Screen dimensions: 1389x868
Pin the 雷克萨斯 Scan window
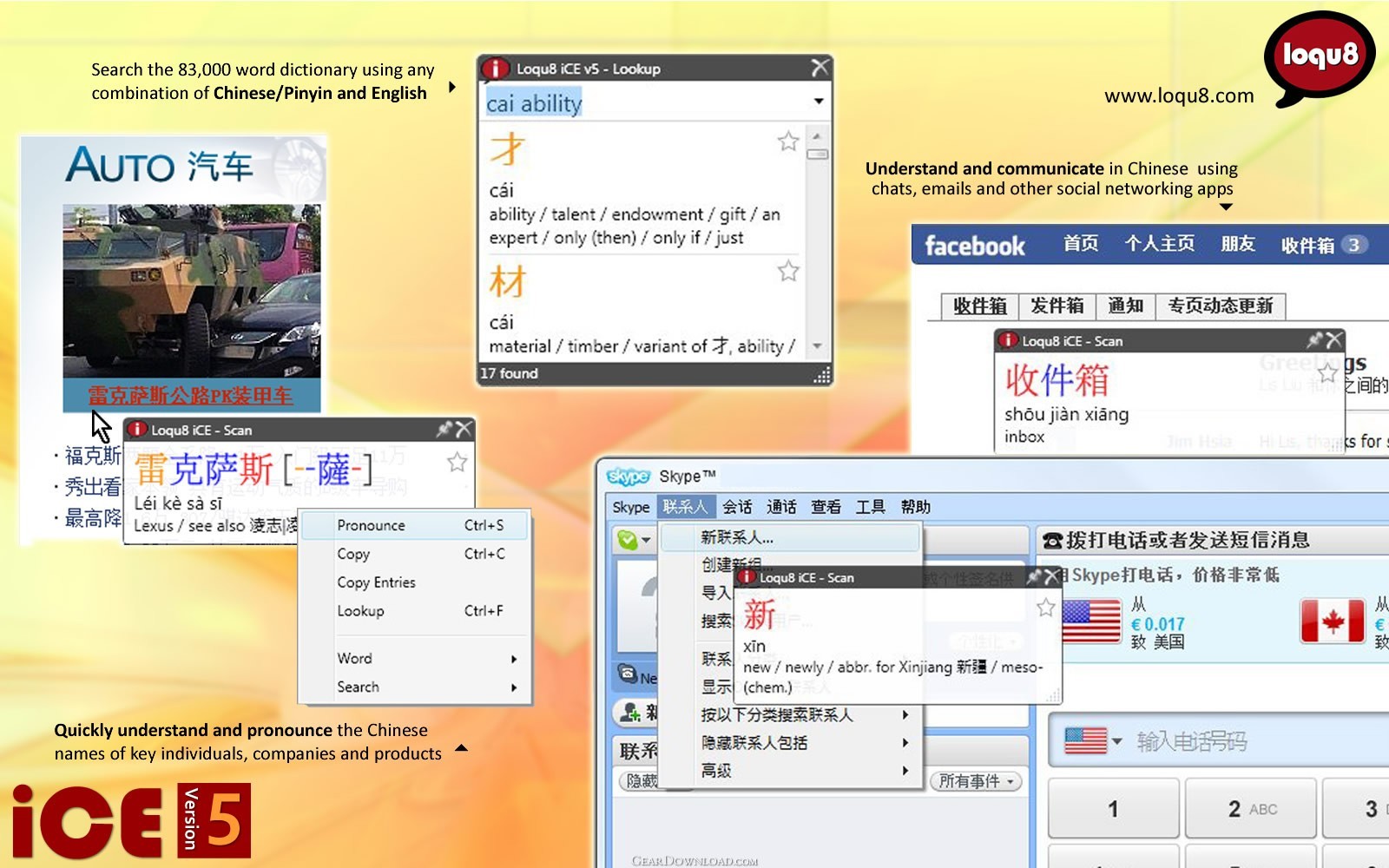[x=445, y=429]
